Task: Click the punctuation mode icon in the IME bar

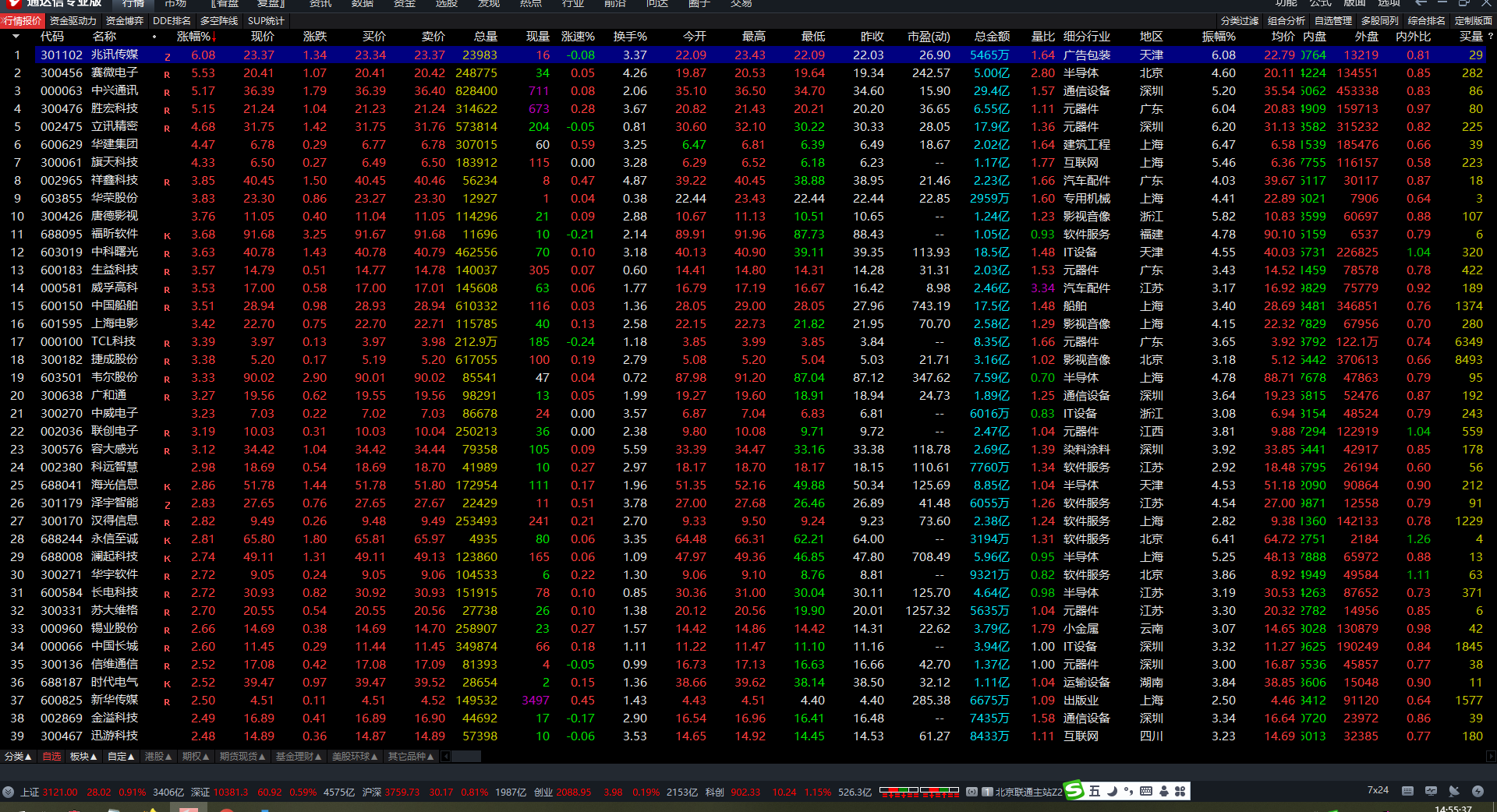Action: pyautogui.click(x=1129, y=791)
